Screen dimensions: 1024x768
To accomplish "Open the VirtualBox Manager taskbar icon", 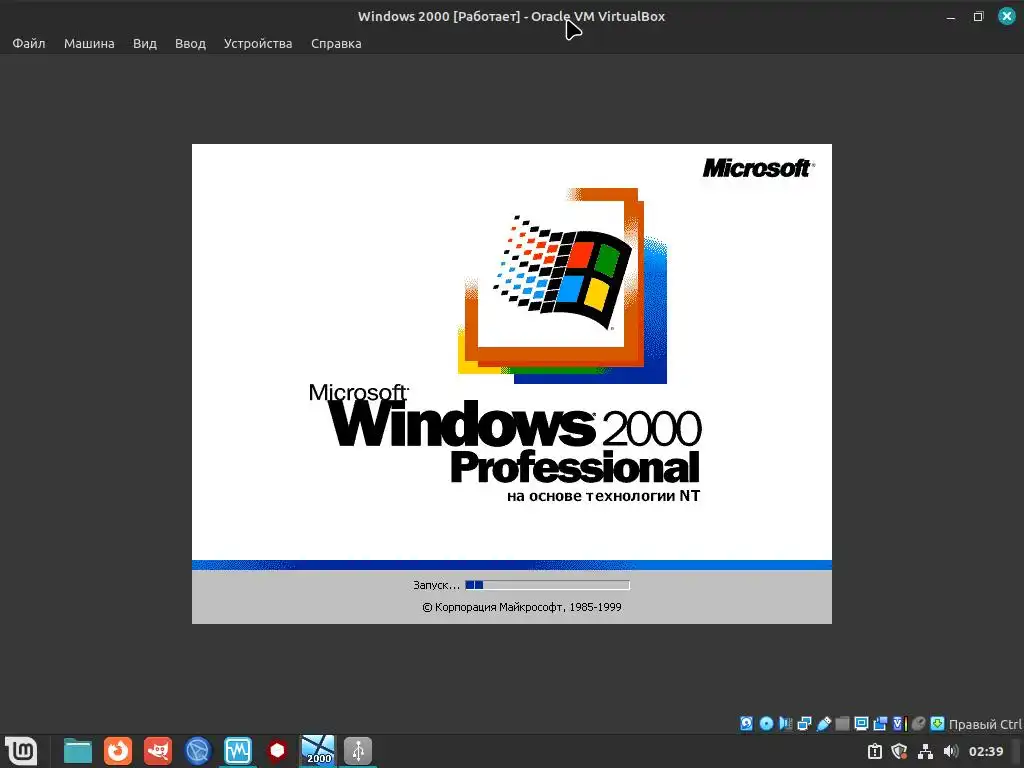I will point(278,750).
